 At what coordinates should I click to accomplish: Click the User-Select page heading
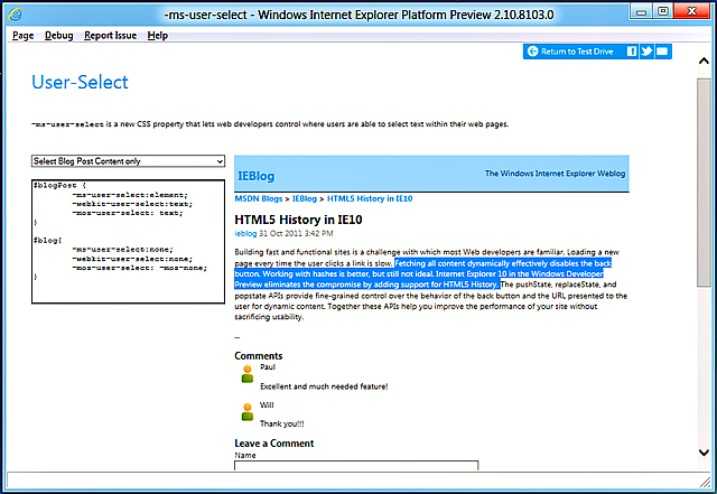(x=80, y=82)
